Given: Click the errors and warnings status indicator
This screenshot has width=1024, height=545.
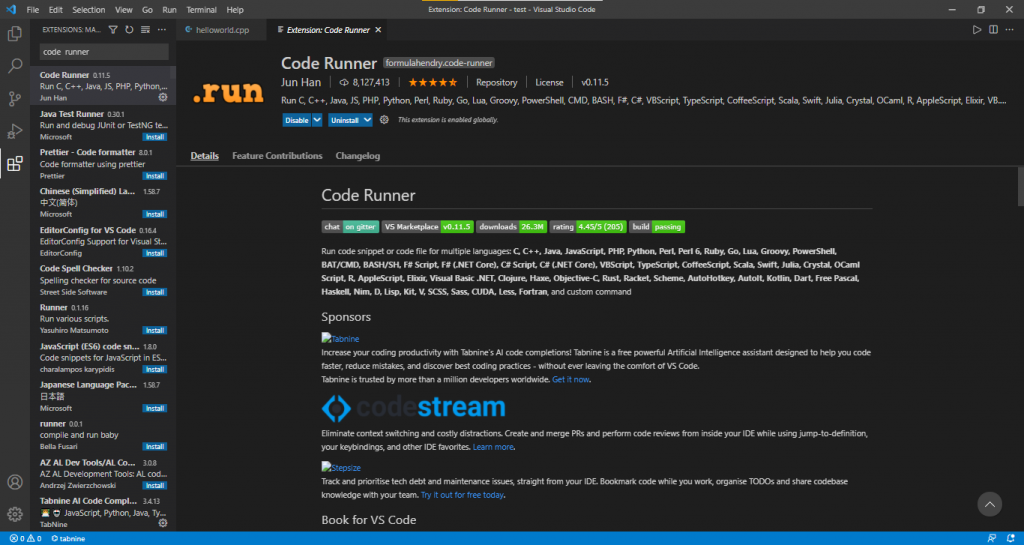Looking at the screenshot, I should tap(25, 538).
